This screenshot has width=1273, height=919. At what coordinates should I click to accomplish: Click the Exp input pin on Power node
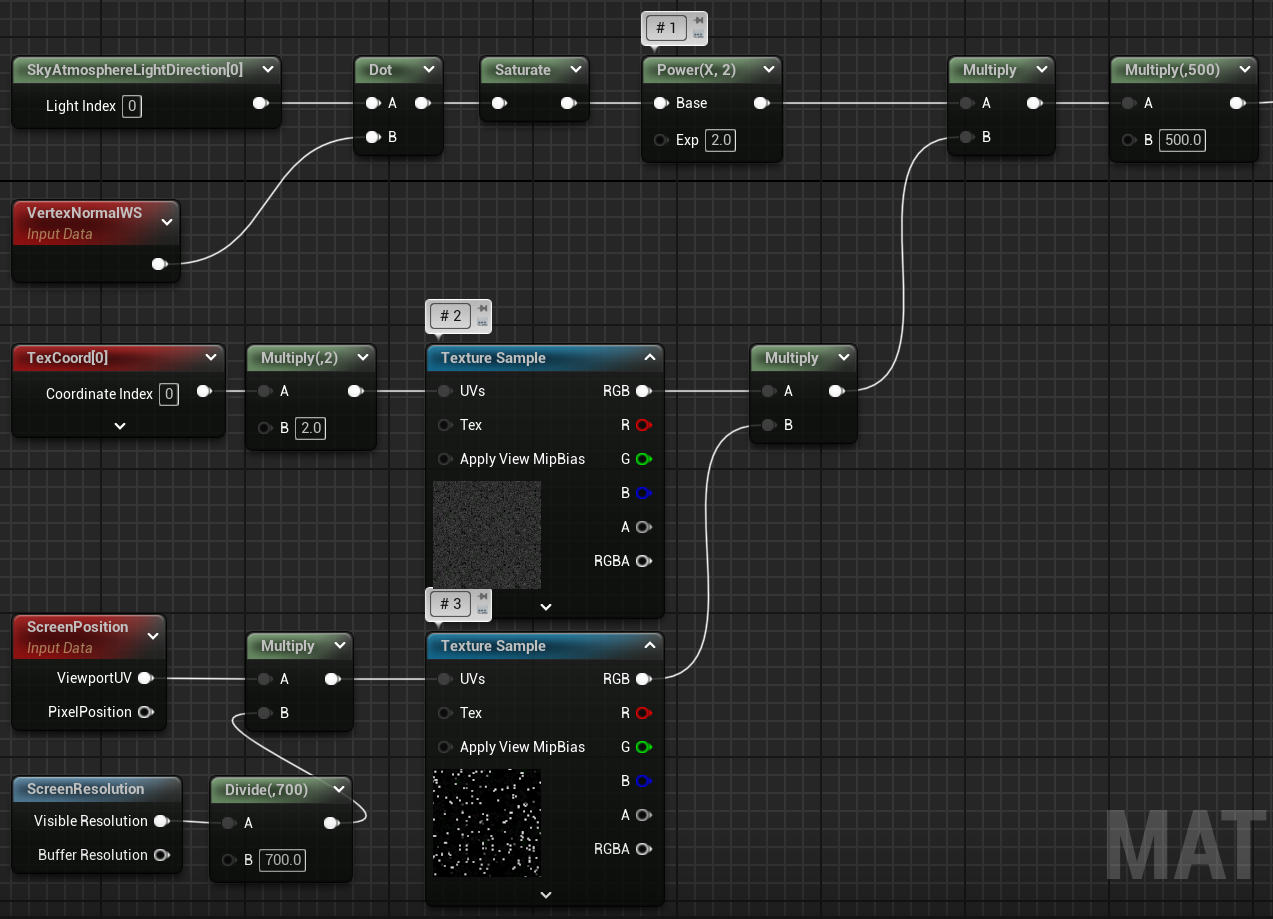coord(661,140)
